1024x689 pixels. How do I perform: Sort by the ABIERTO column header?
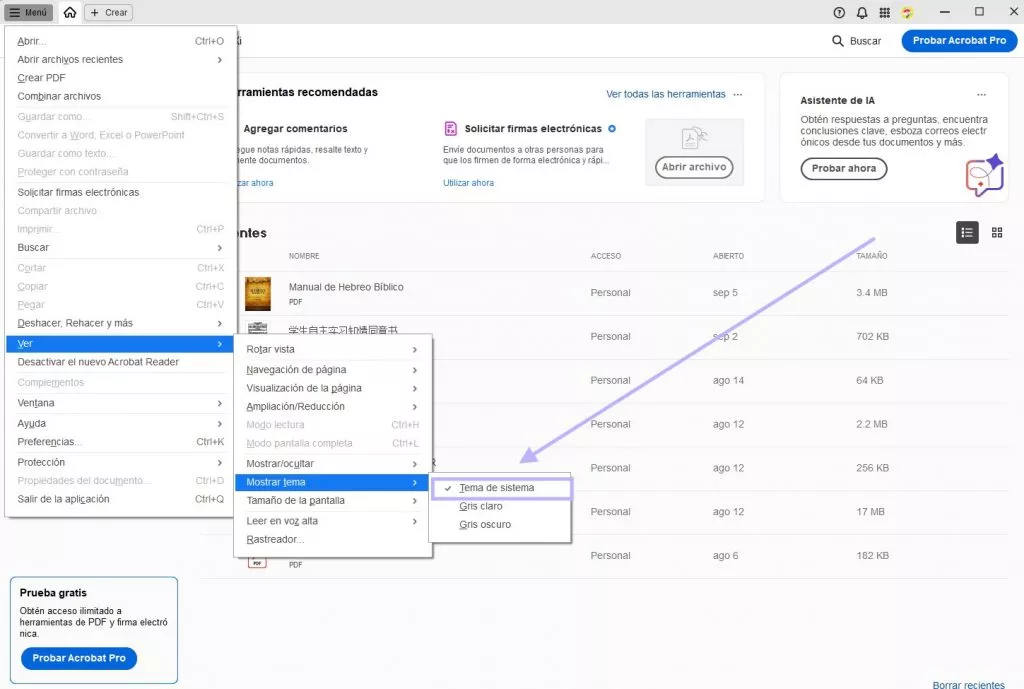pyautogui.click(x=728, y=256)
